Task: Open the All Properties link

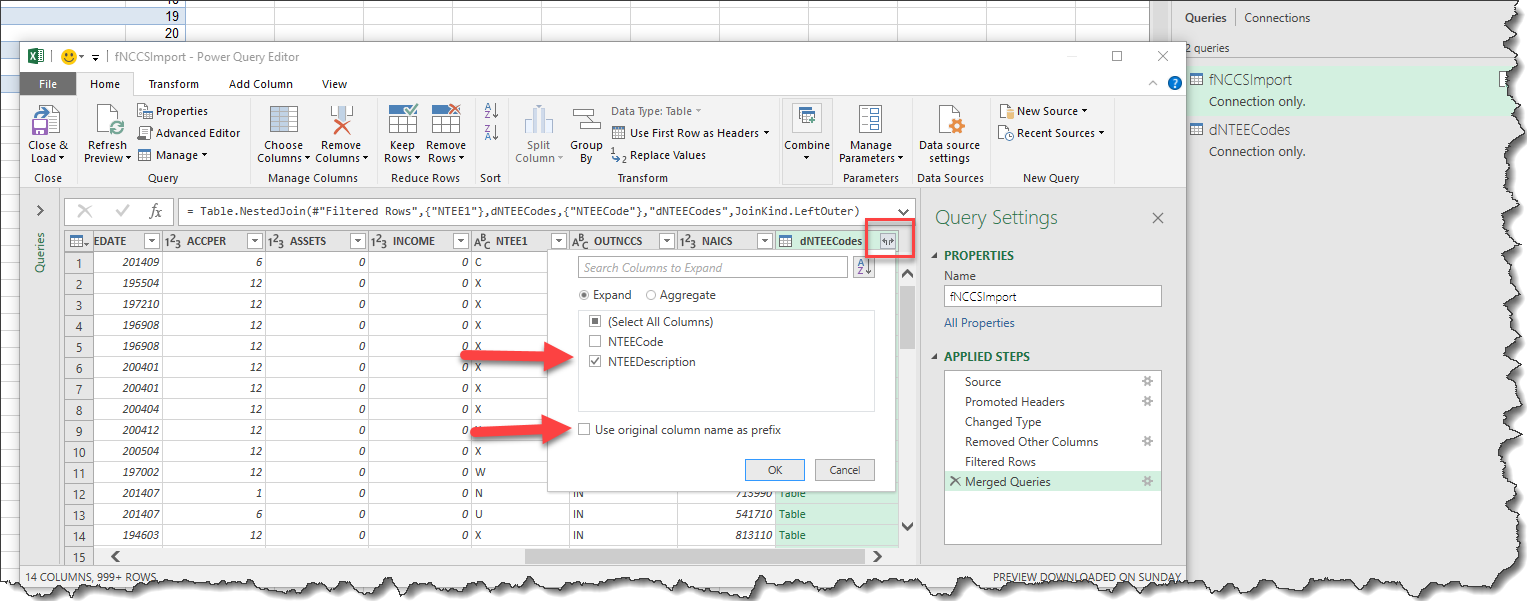Action: pyautogui.click(x=978, y=322)
